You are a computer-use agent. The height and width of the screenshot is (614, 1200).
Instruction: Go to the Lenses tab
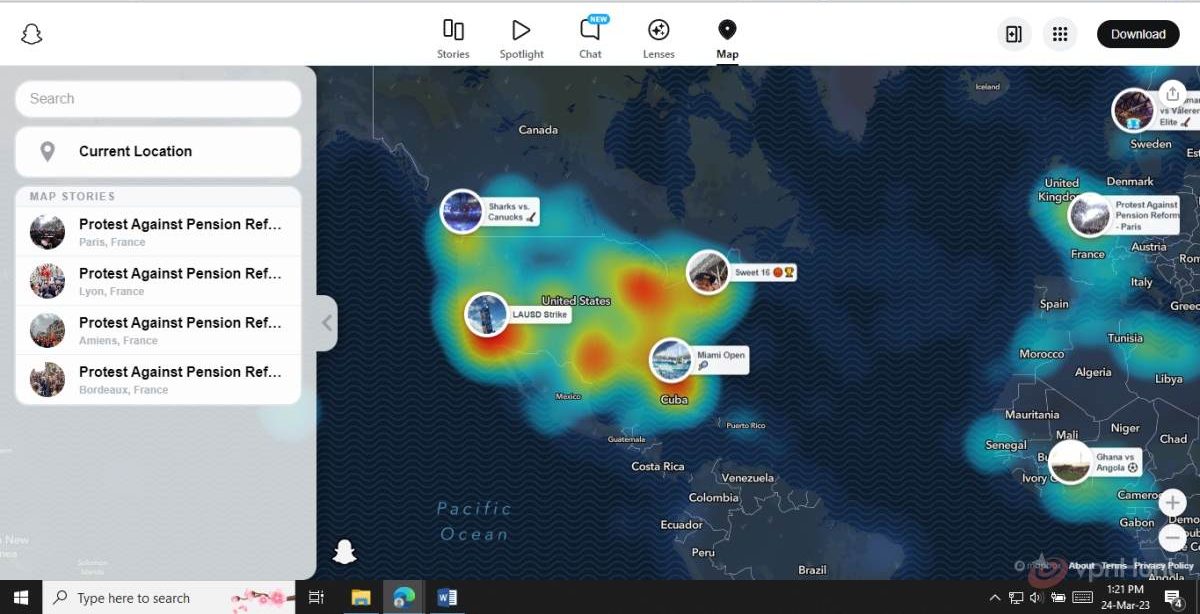tap(659, 38)
